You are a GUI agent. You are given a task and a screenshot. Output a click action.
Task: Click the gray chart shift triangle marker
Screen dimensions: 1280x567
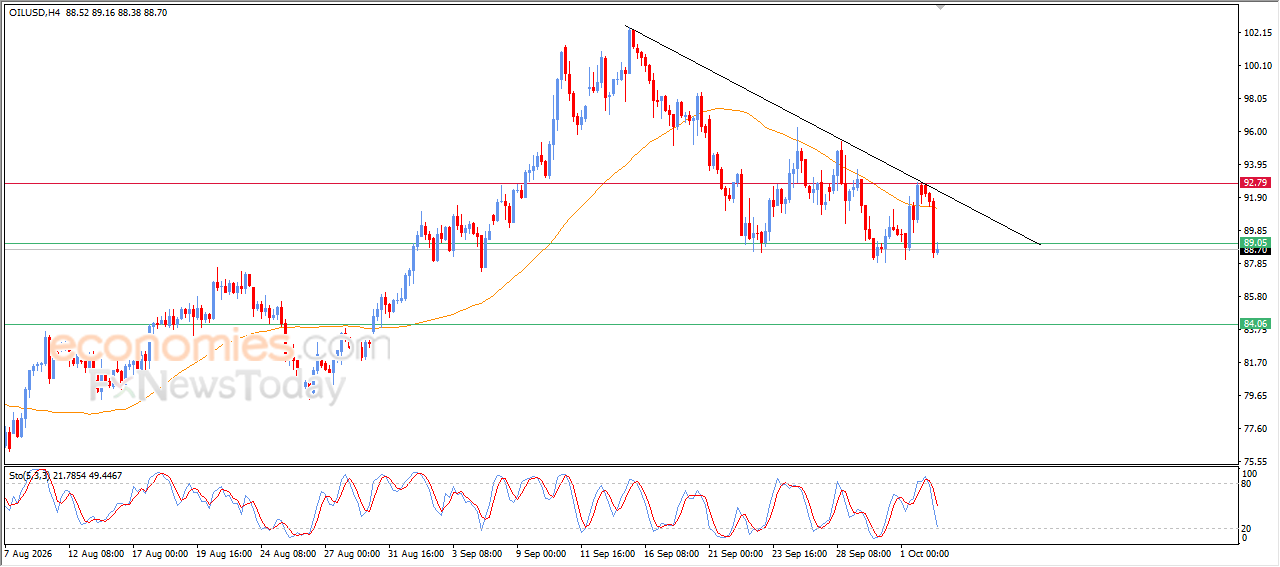[939, 6]
